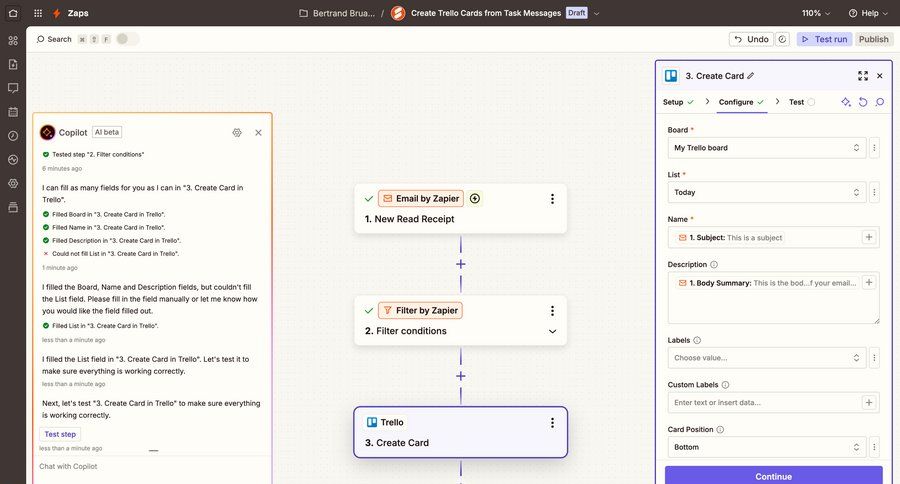Click the instant trigger lightning icon
Image resolution: width=900 pixels, height=484 pixels.
click(475, 199)
